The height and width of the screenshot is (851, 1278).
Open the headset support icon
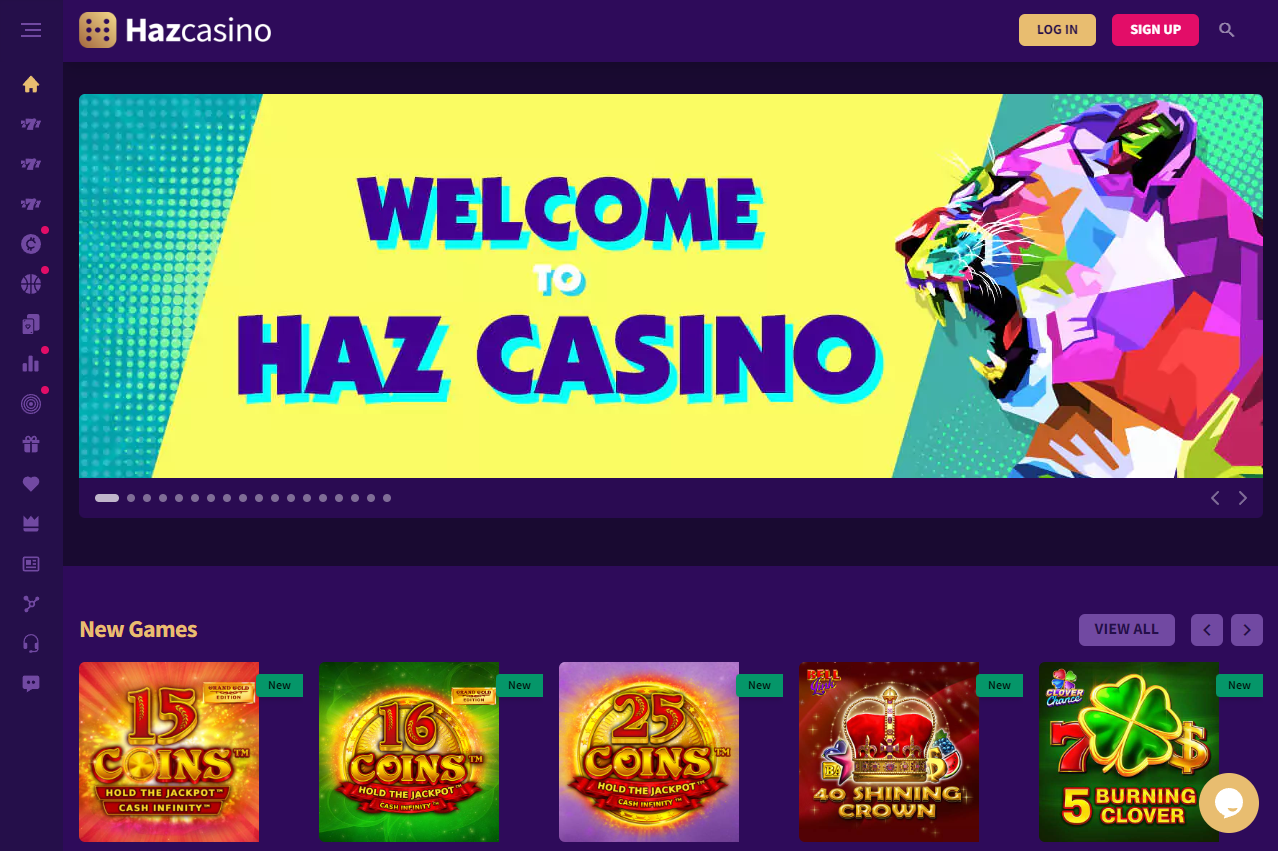click(31, 644)
